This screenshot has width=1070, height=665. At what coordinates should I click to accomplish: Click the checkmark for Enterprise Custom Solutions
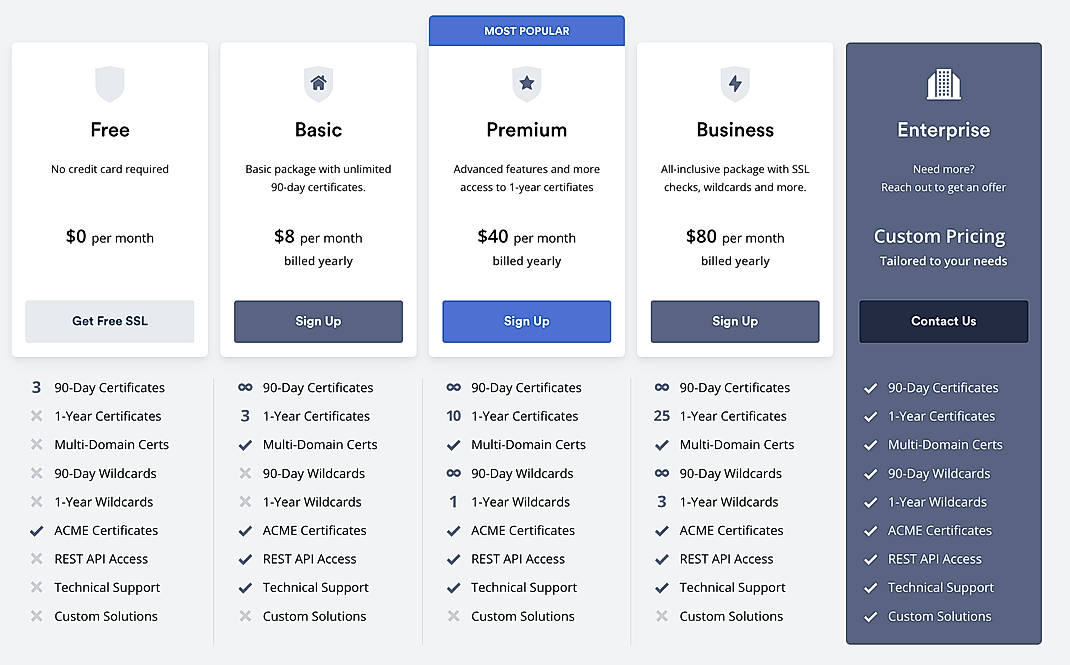tap(870, 616)
